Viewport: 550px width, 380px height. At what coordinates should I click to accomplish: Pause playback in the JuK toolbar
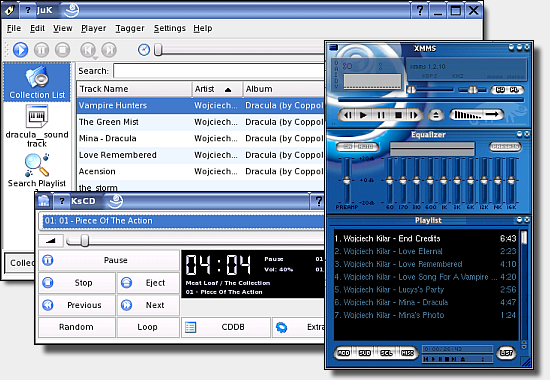tap(41, 50)
